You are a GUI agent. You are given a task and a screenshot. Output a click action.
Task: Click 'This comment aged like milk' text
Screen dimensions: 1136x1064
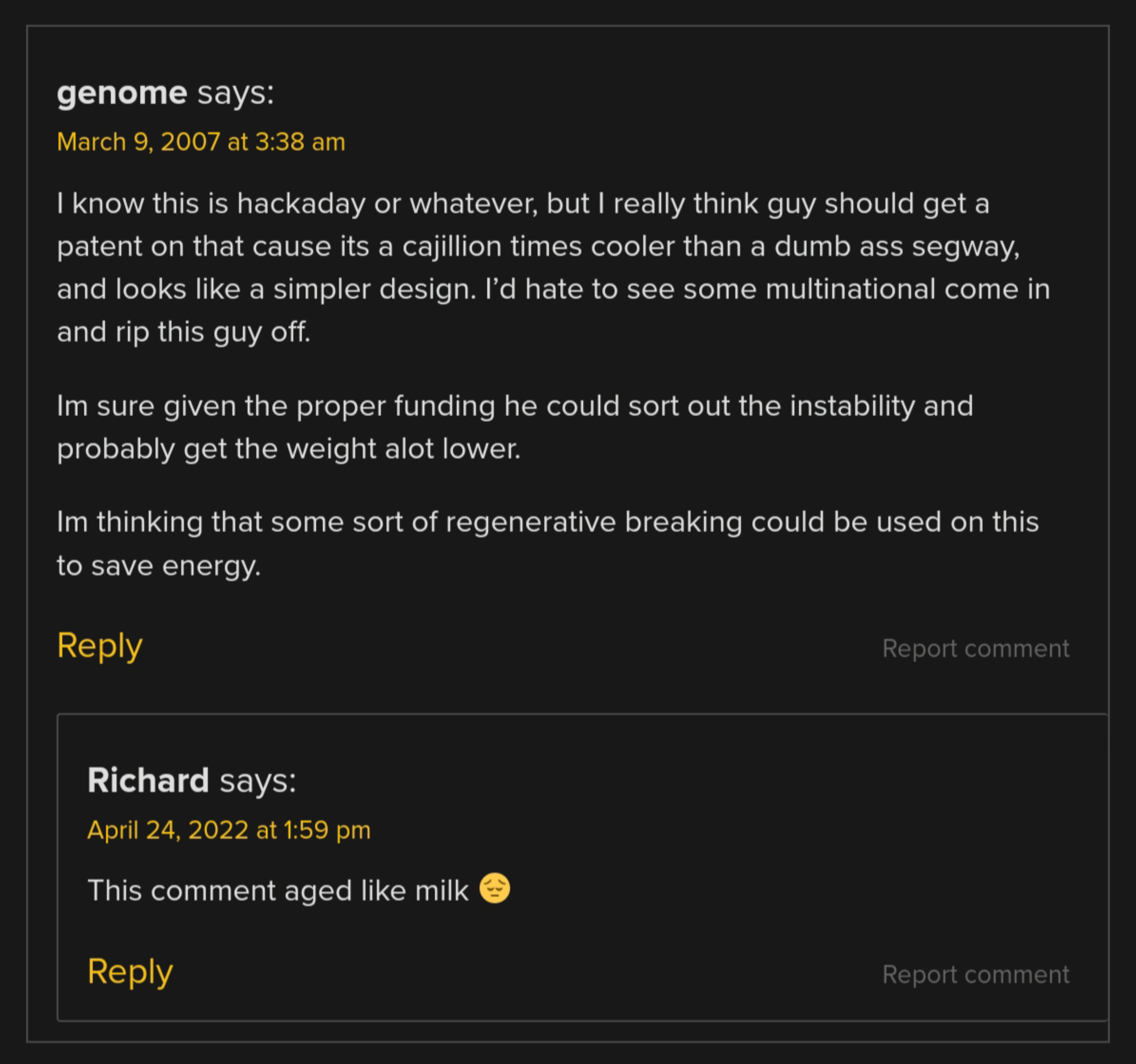(278, 890)
